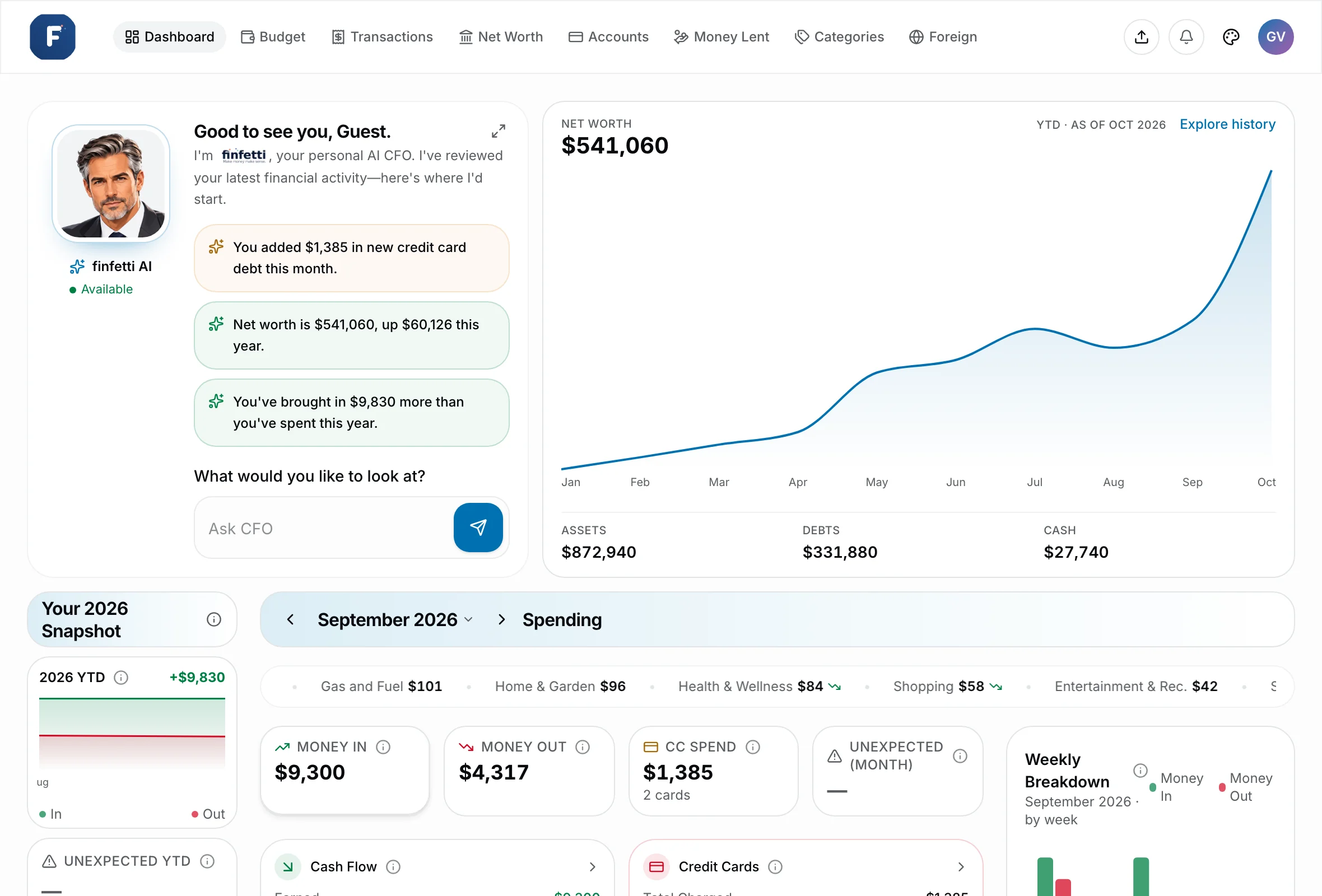Send the Ask CFO message
The image size is (1322, 896).
(478, 528)
